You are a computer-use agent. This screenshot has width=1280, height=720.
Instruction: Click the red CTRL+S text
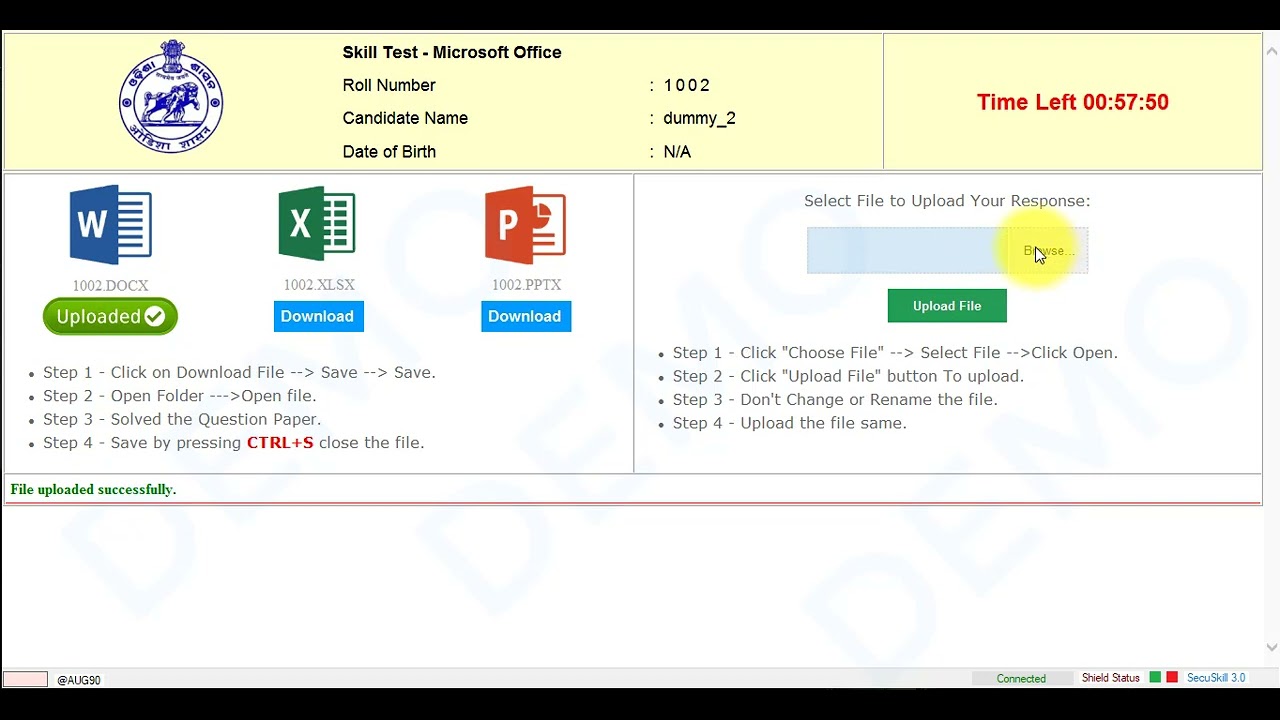click(280, 443)
